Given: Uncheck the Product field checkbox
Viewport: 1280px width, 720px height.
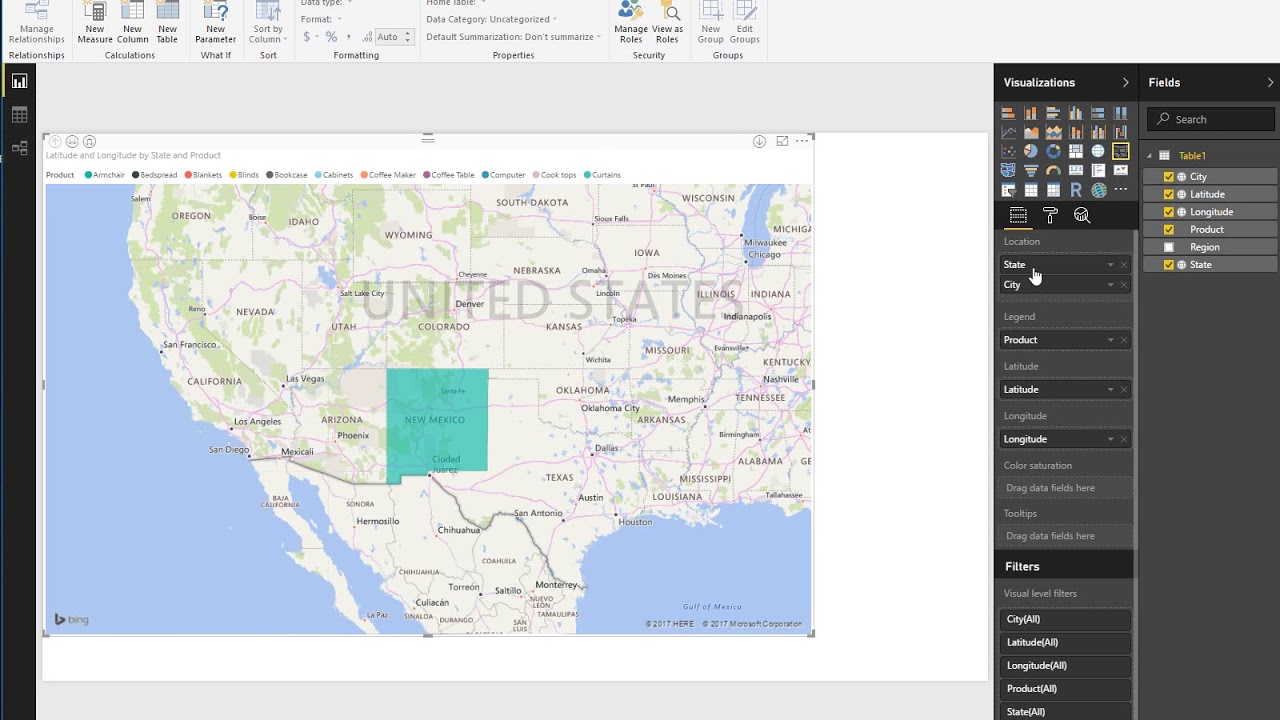Looking at the screenshot, I should coord(1168,229).
